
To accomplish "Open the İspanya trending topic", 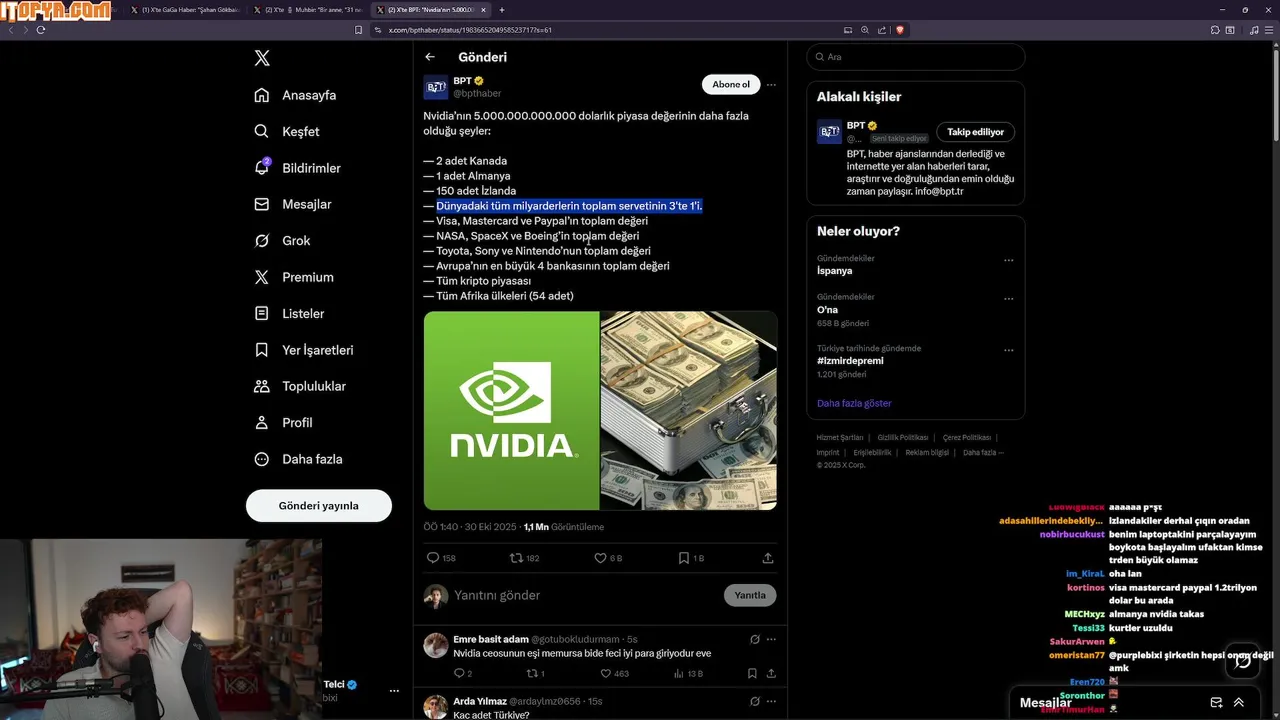I will point(835,271).
